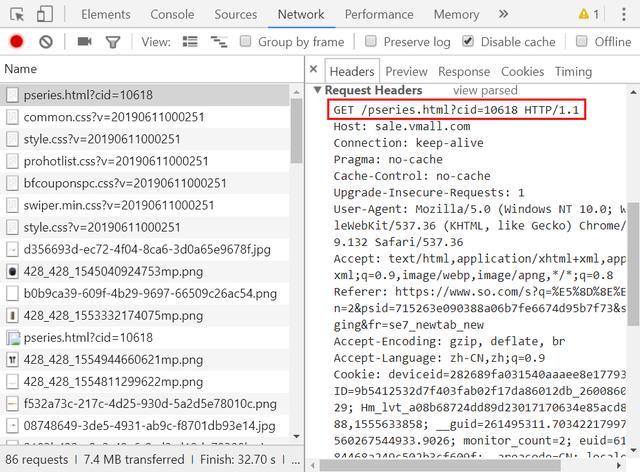Tick the Offline checkbox

tap(582, 41)
